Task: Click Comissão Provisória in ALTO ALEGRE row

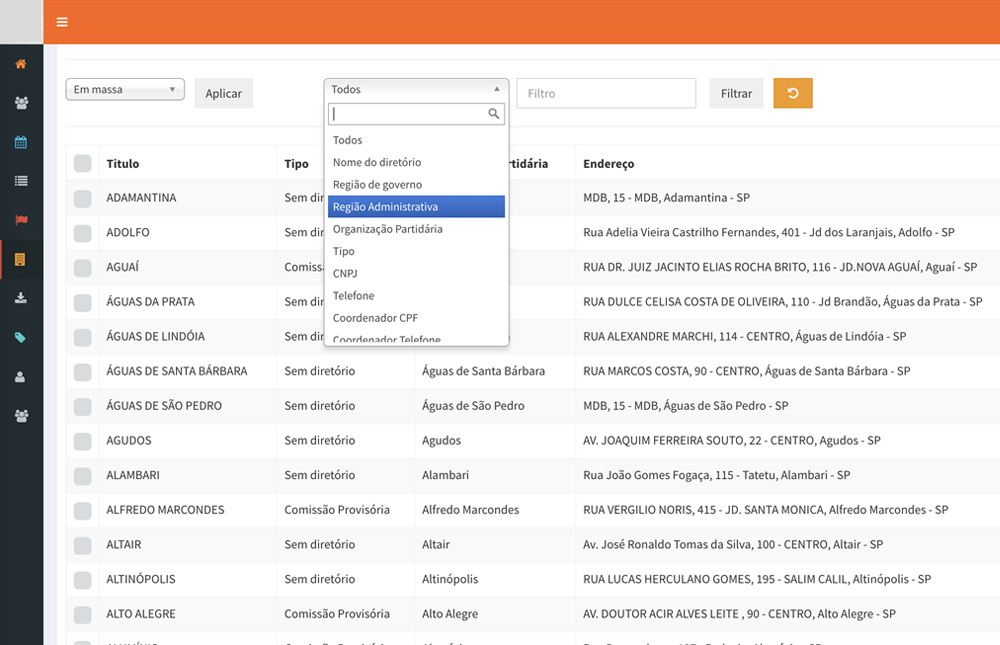Action: point(337,614)
